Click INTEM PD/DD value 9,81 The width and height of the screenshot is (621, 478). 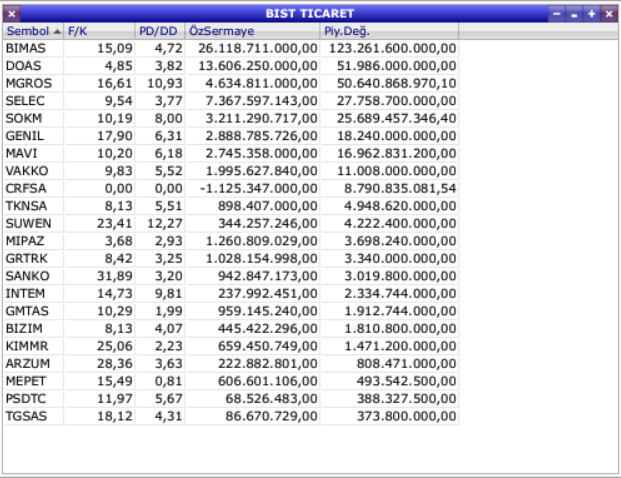tap(169, 293)
